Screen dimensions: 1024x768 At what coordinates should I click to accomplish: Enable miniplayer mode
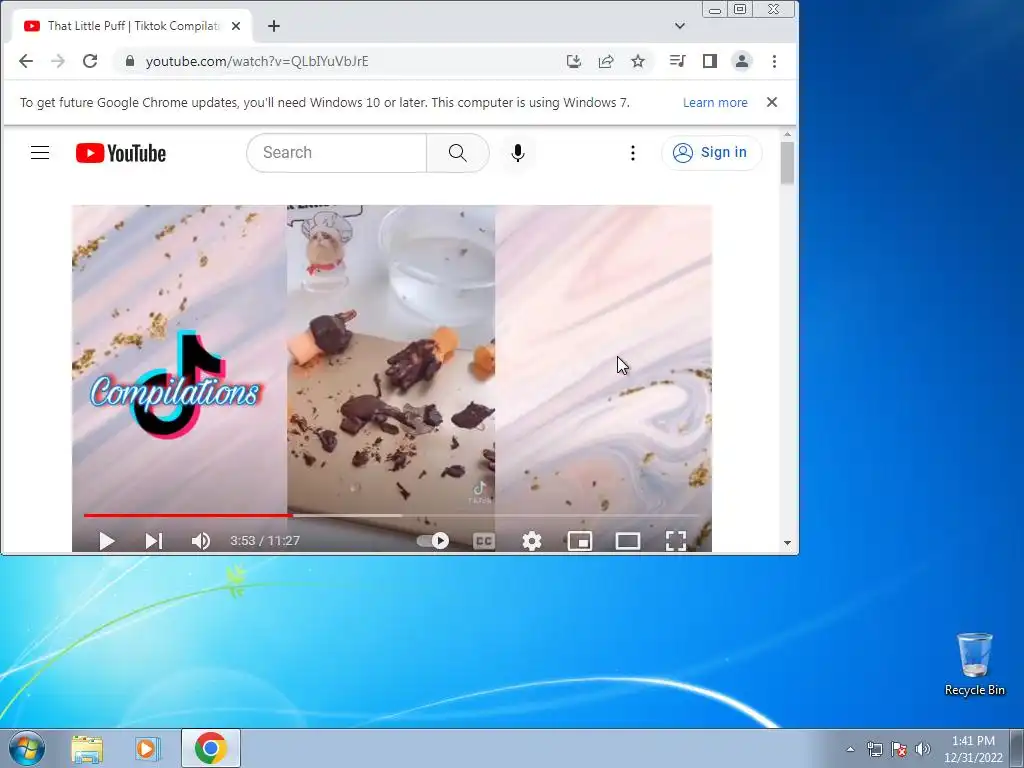click(x=580, y=541)
